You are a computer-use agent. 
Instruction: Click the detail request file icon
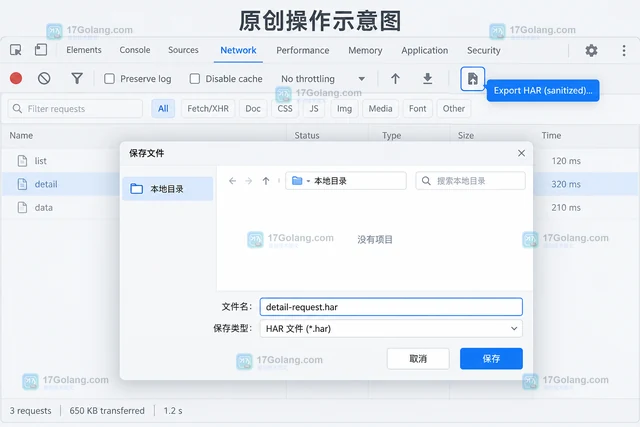click(x=22, y=184)
